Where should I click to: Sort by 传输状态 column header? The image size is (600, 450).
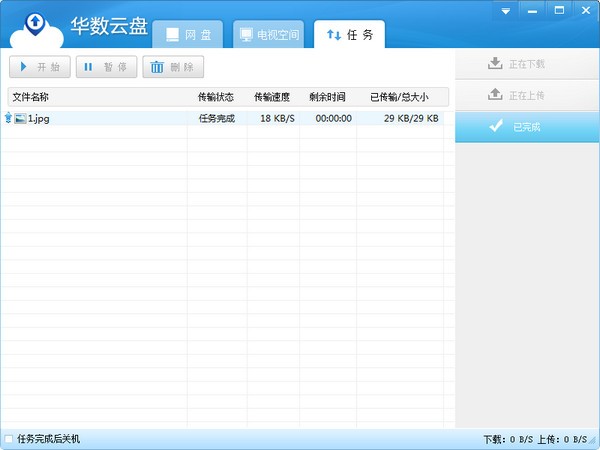(216, 97)
